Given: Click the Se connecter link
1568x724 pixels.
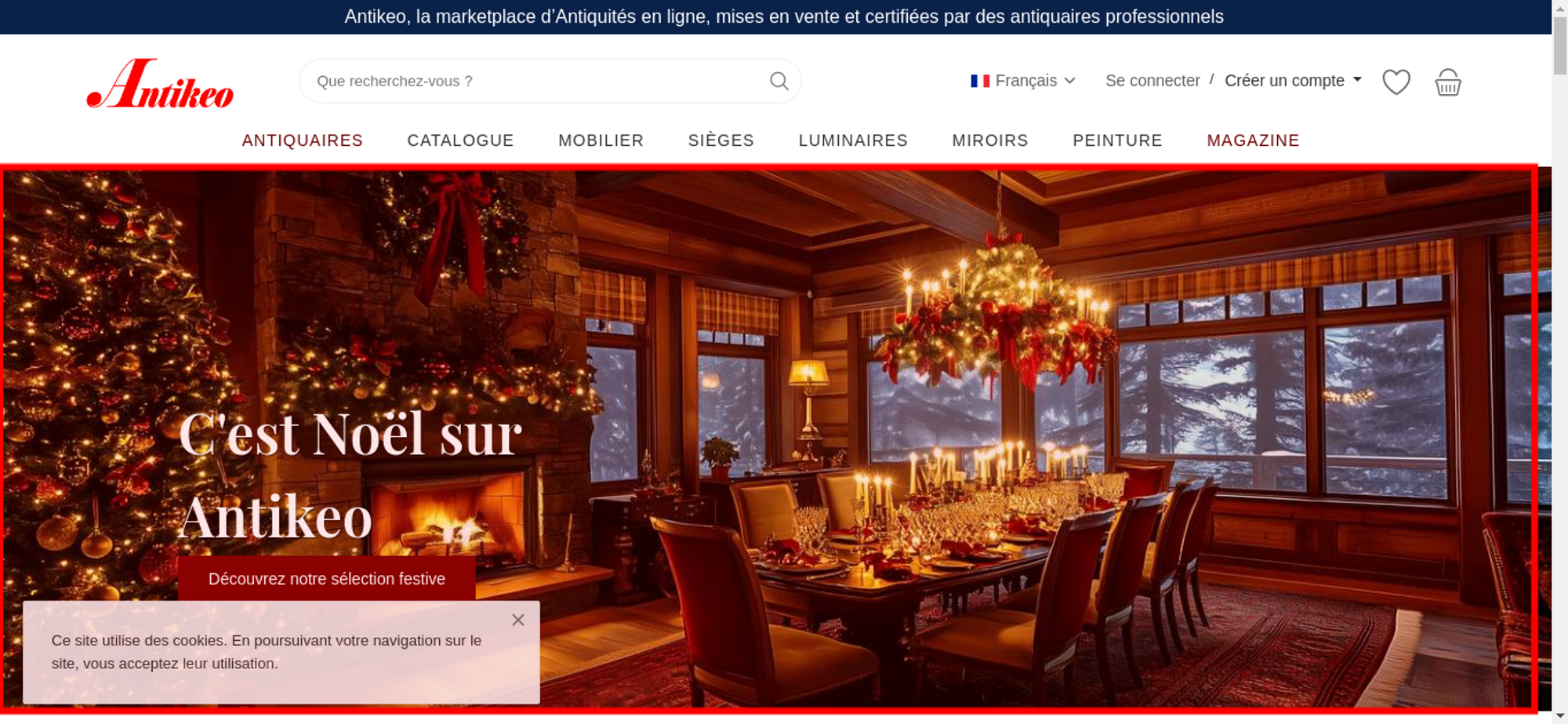Looking at the screenshot, I should (1152, 81).
